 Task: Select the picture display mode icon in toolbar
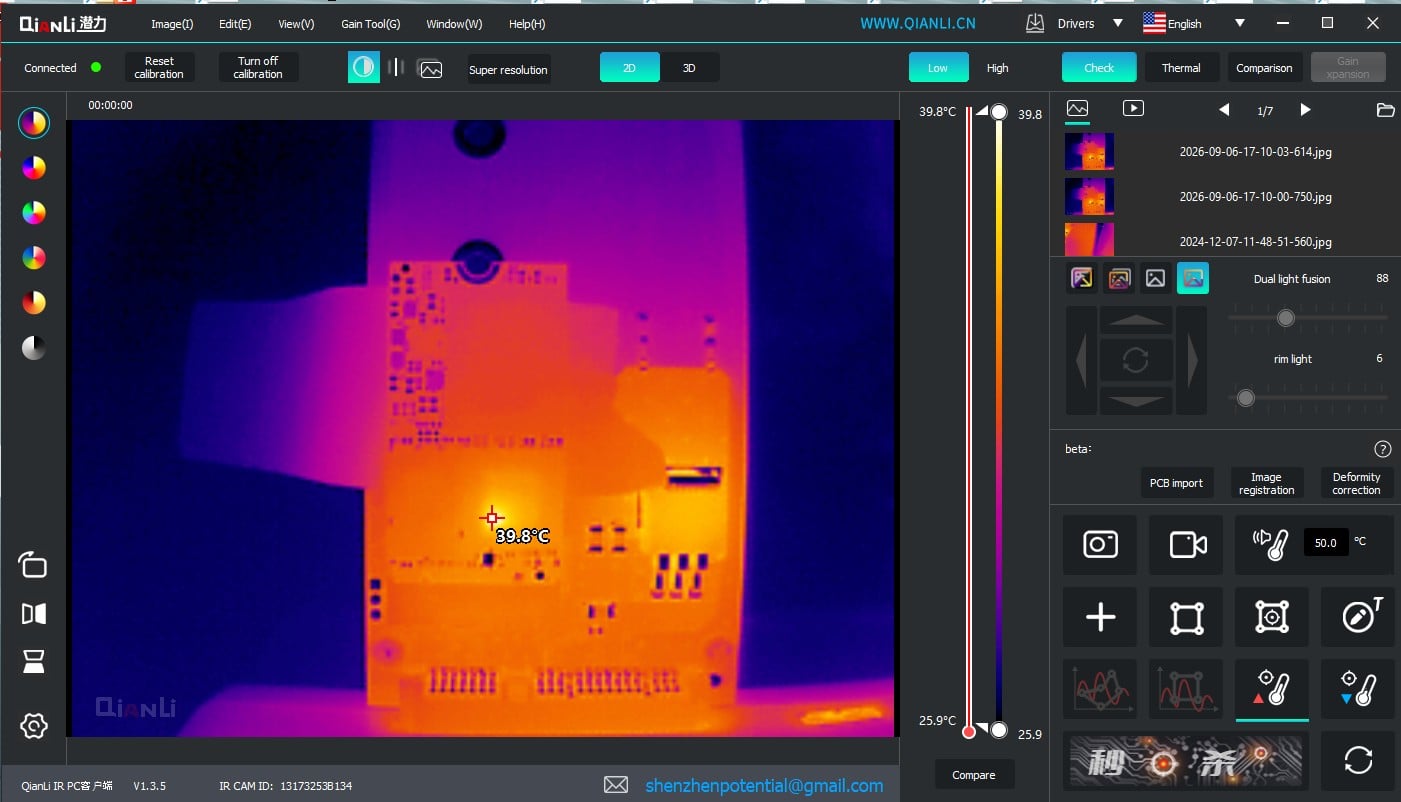point(431,69)
